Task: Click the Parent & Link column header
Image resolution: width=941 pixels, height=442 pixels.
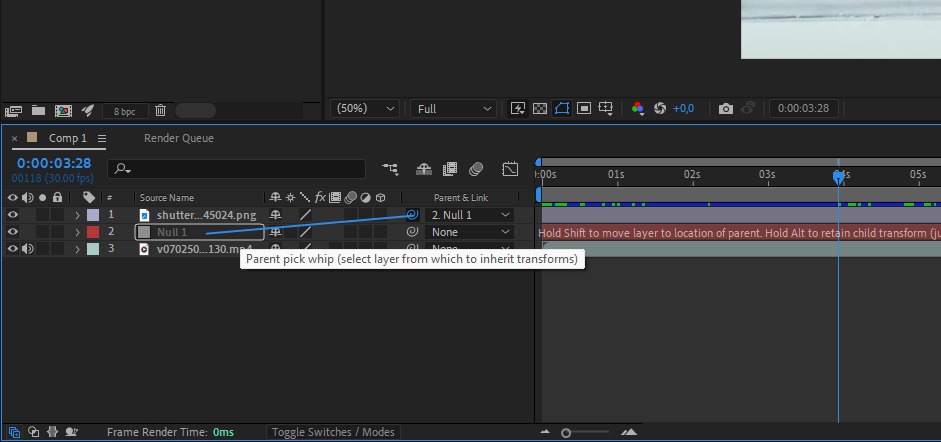Action: pos(461,197)
